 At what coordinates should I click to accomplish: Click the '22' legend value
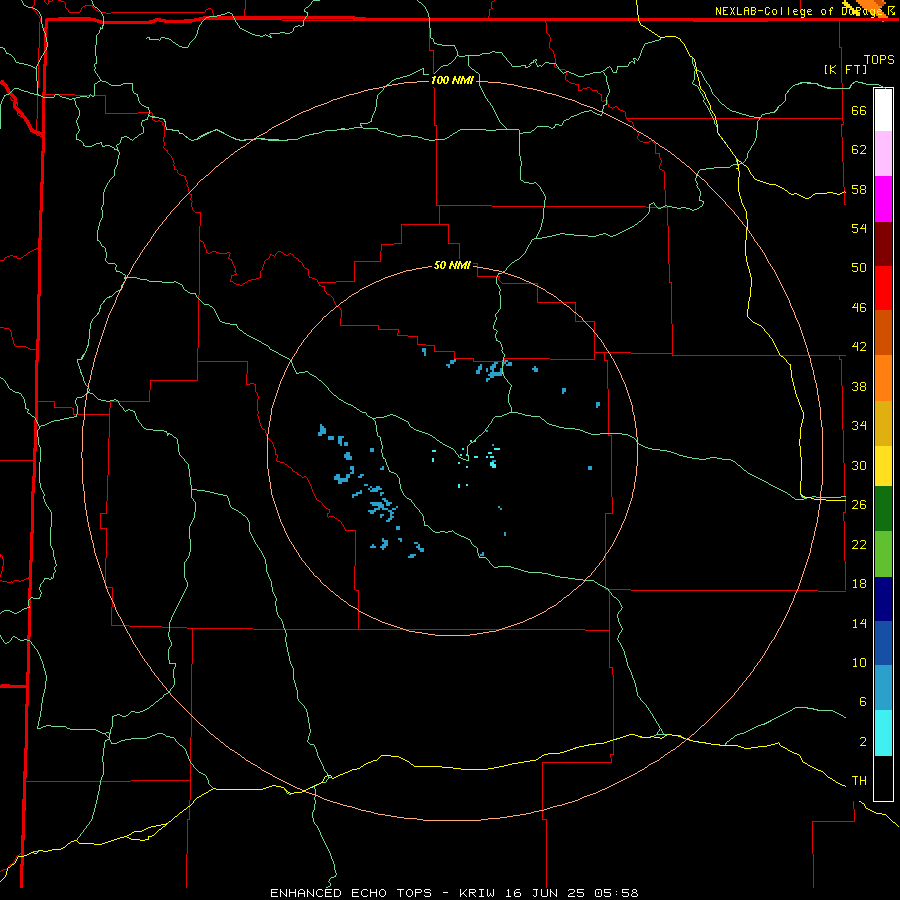pyautogui.click(x=859, y=544)
